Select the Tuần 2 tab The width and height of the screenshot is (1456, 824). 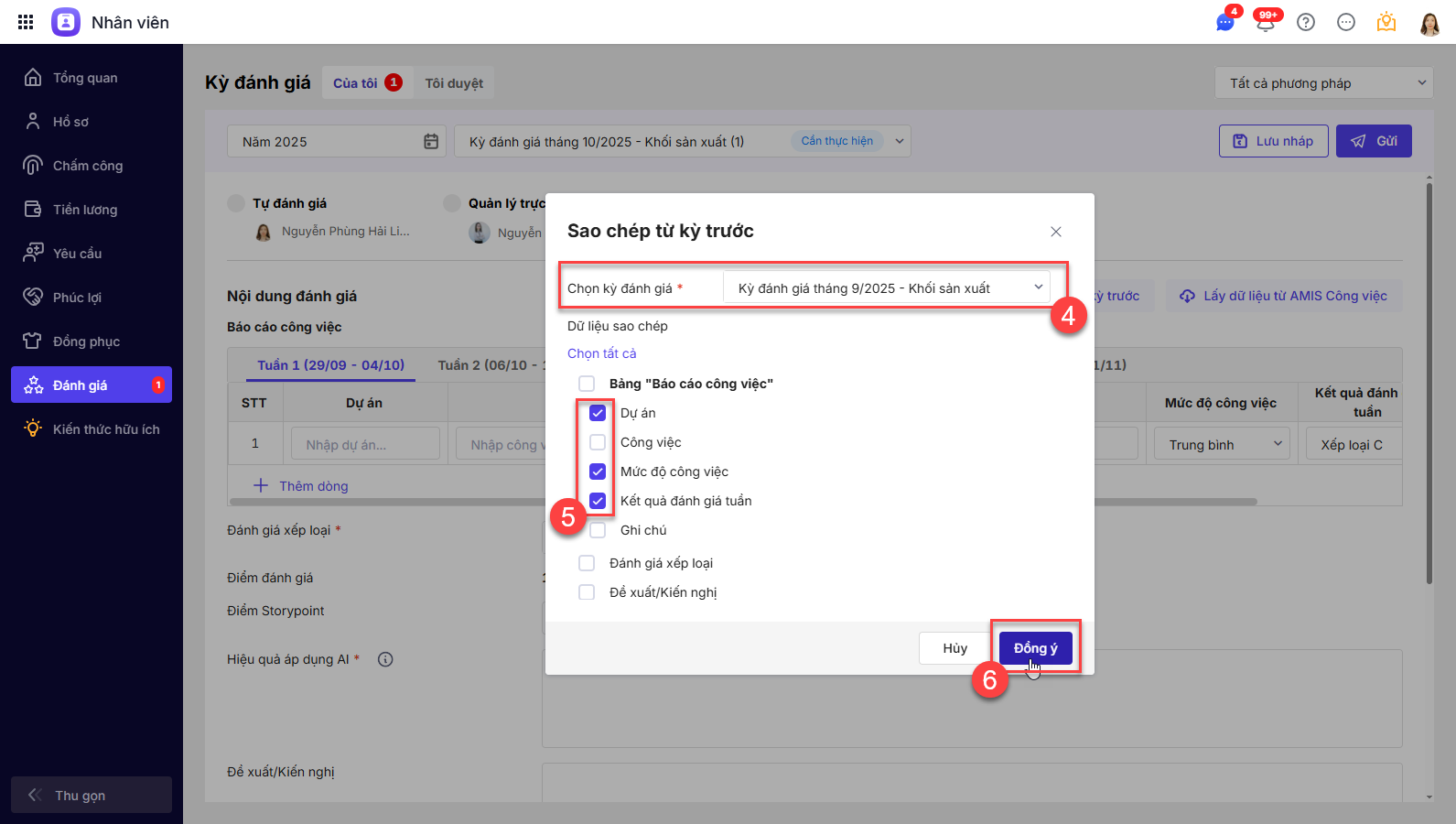[491, 364]
